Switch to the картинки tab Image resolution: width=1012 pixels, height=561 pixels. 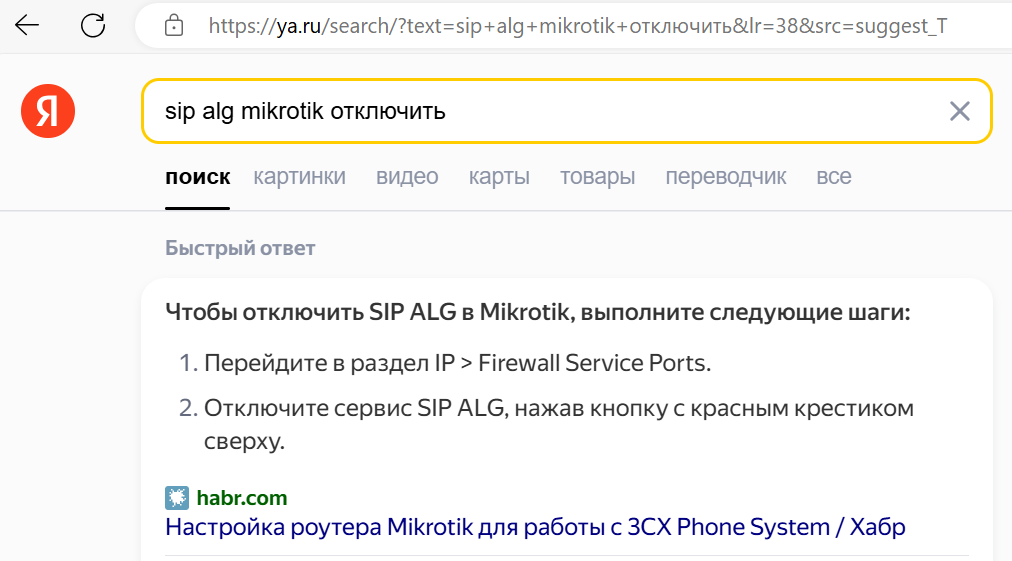(299, 177)
